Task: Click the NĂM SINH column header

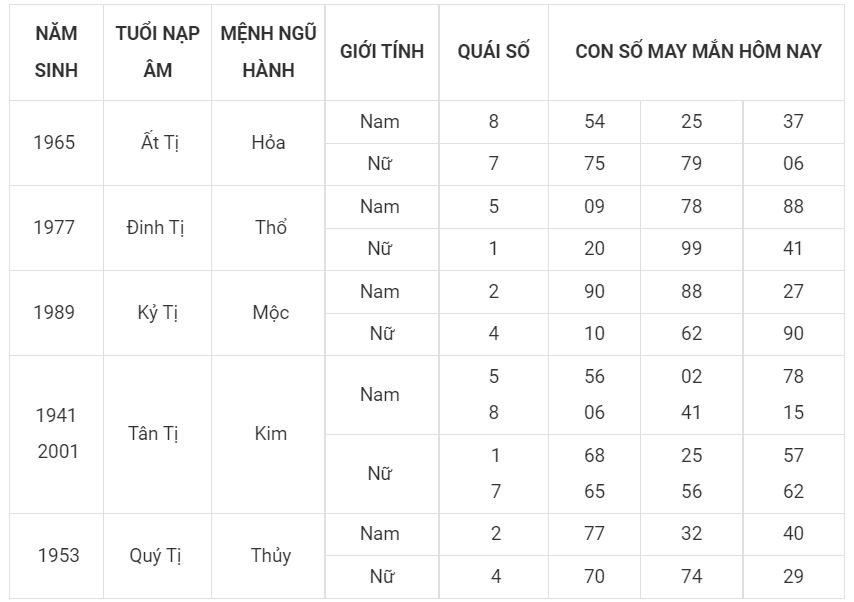Action: (56, 52)
